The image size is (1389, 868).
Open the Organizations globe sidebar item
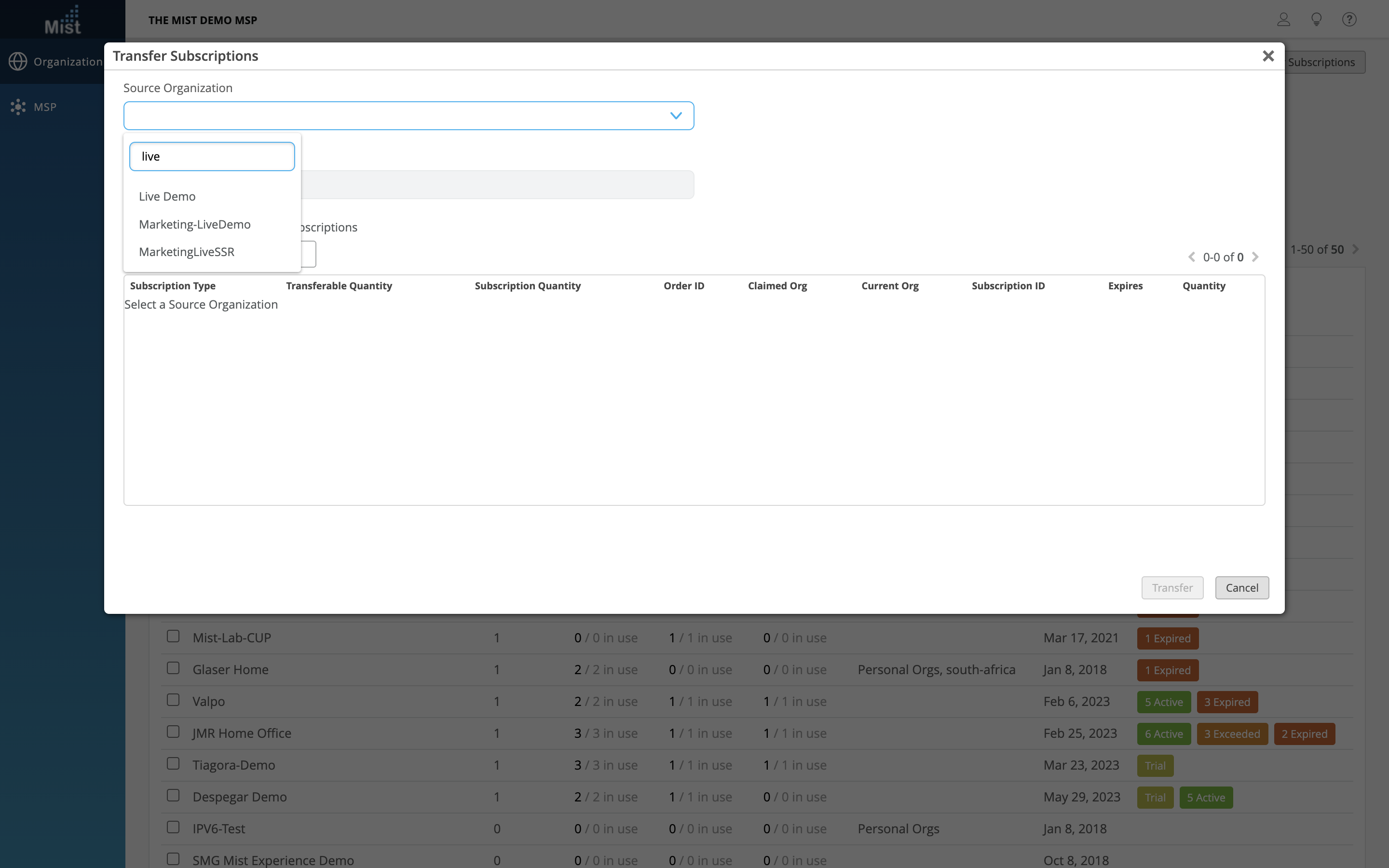click(18, 61)
